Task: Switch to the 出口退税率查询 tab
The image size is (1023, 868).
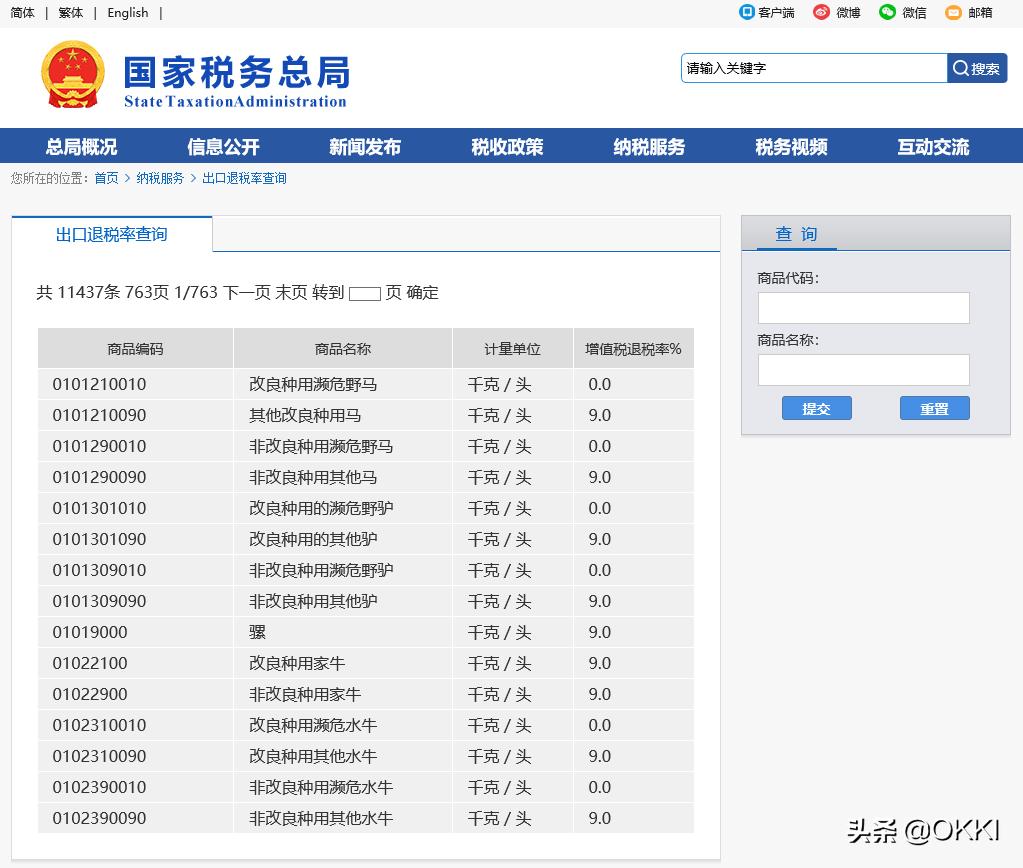Action: tap(110, 233)
